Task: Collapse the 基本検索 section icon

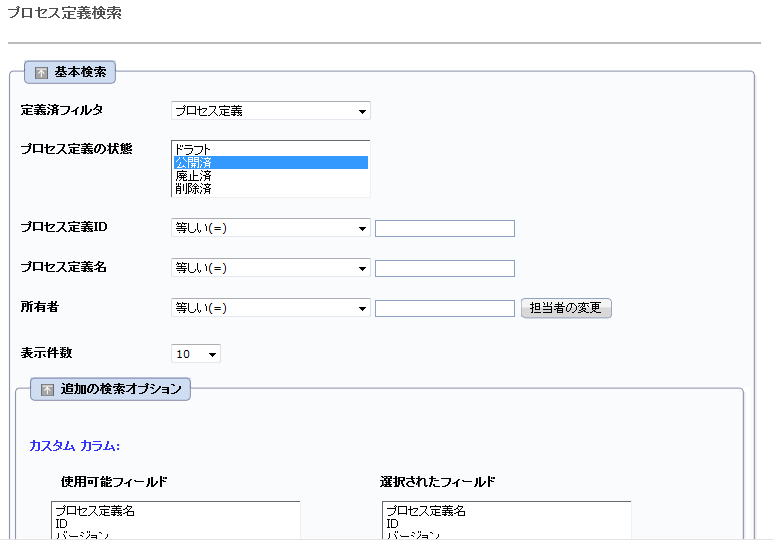Action: (41, 73)
